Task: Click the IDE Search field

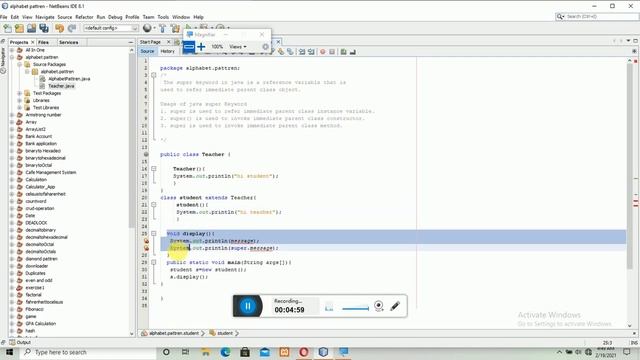Action: pyautogui.click(x=597, y=17)
